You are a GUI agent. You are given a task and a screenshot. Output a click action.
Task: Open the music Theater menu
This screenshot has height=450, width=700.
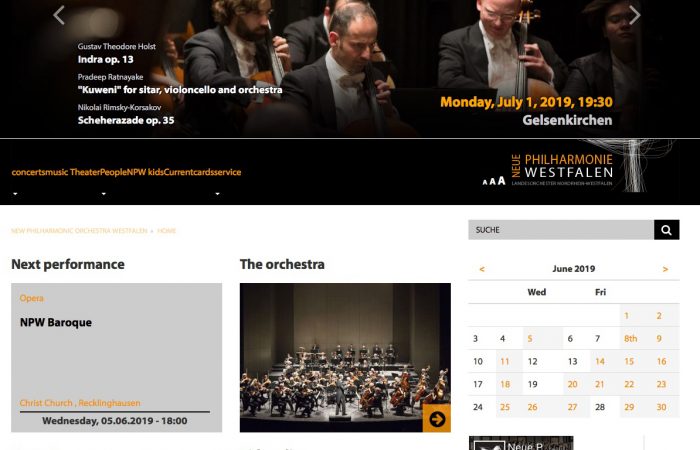[72, 172]
